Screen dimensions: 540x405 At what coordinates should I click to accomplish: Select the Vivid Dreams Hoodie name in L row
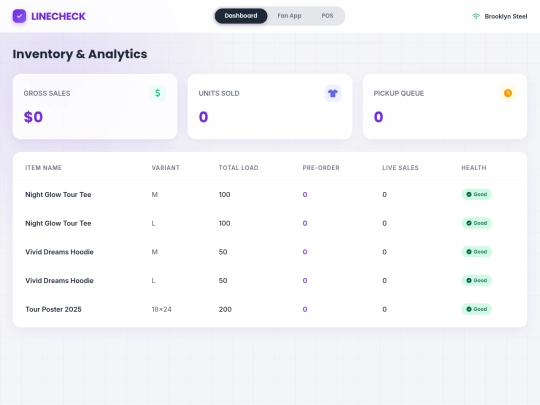59,280
